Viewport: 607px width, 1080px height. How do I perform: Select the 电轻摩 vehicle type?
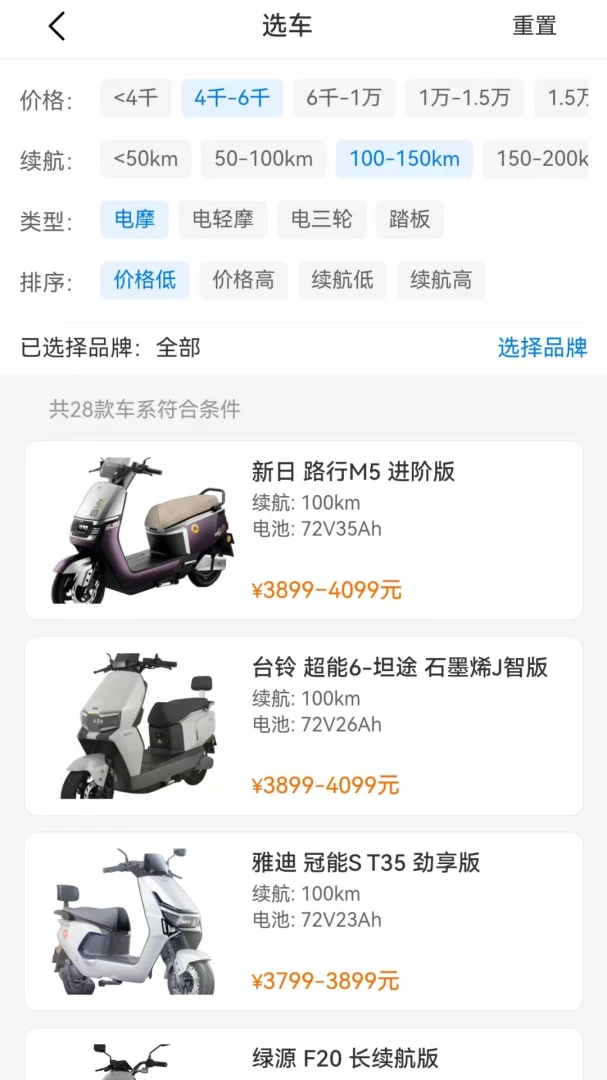(x=223, y=220)
